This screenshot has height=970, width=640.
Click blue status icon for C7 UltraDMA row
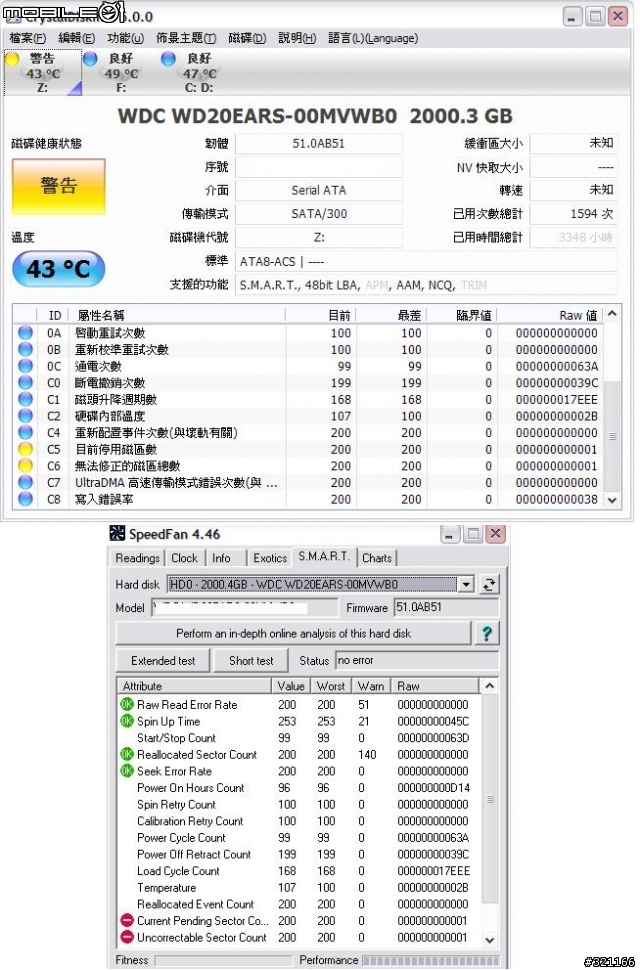(x=25, y=483)
